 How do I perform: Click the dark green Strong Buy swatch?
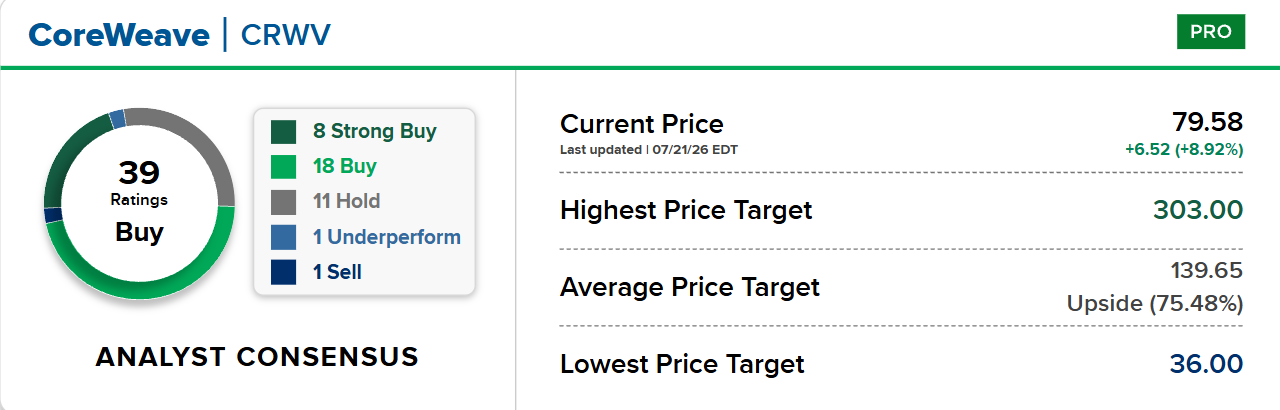pos(284,131)
